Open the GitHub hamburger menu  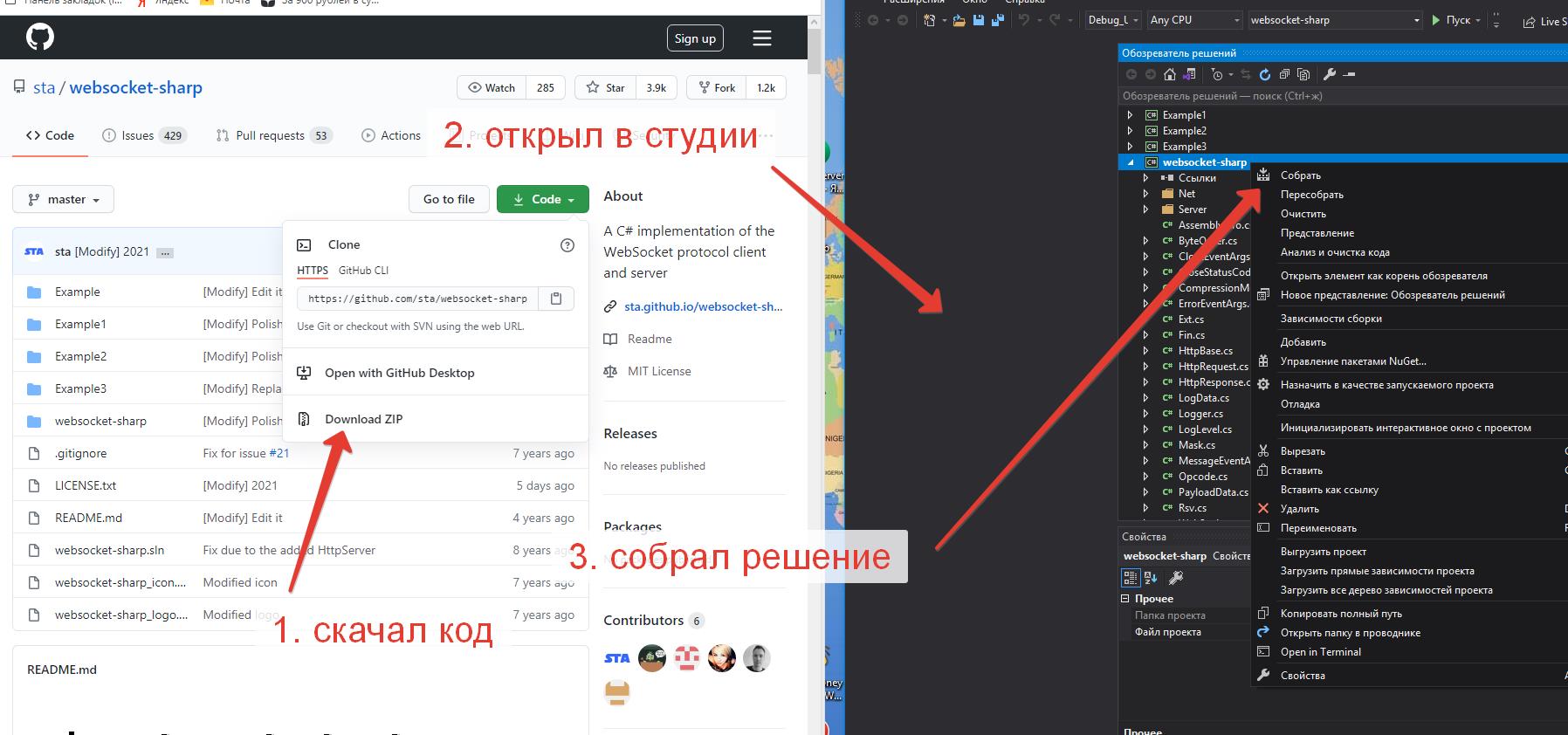(x=762, y=38)
